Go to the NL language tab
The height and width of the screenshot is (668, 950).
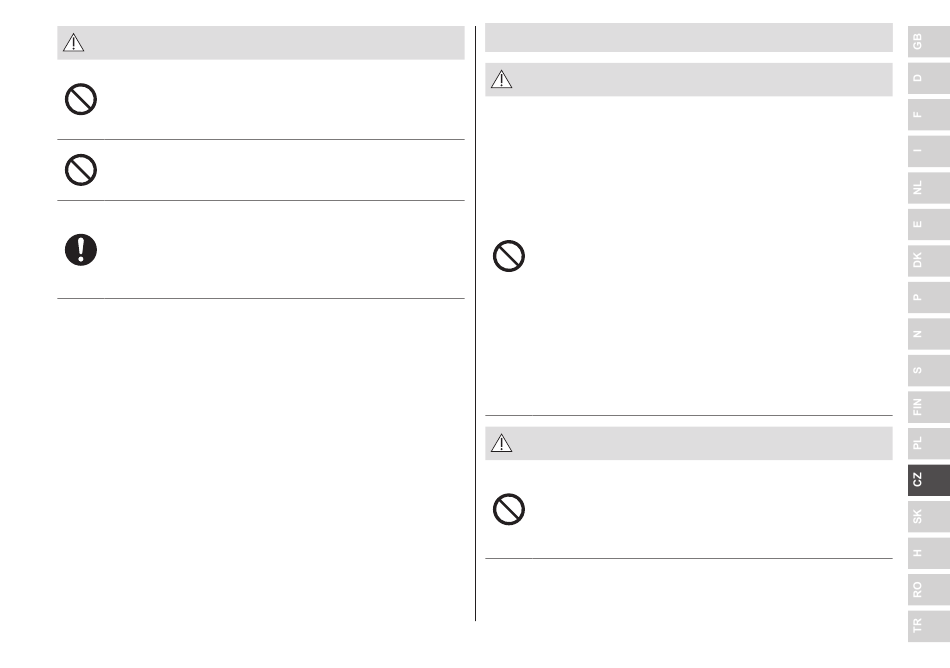point(929,188)
